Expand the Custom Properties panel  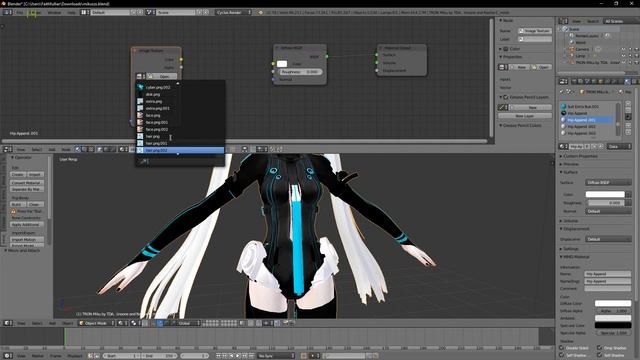[580, 156]
